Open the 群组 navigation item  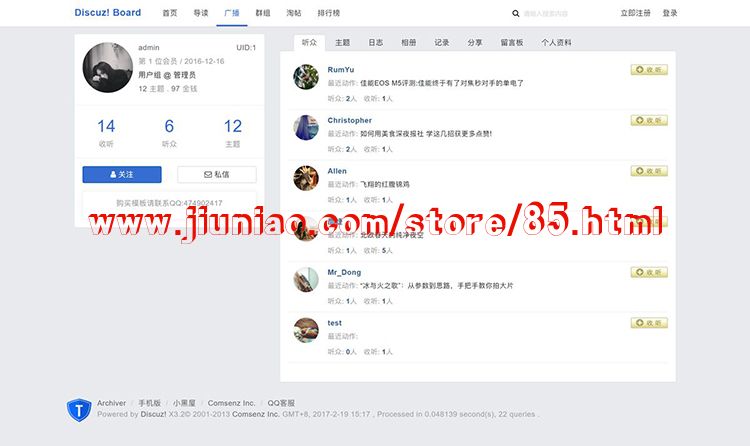point(263,13)
